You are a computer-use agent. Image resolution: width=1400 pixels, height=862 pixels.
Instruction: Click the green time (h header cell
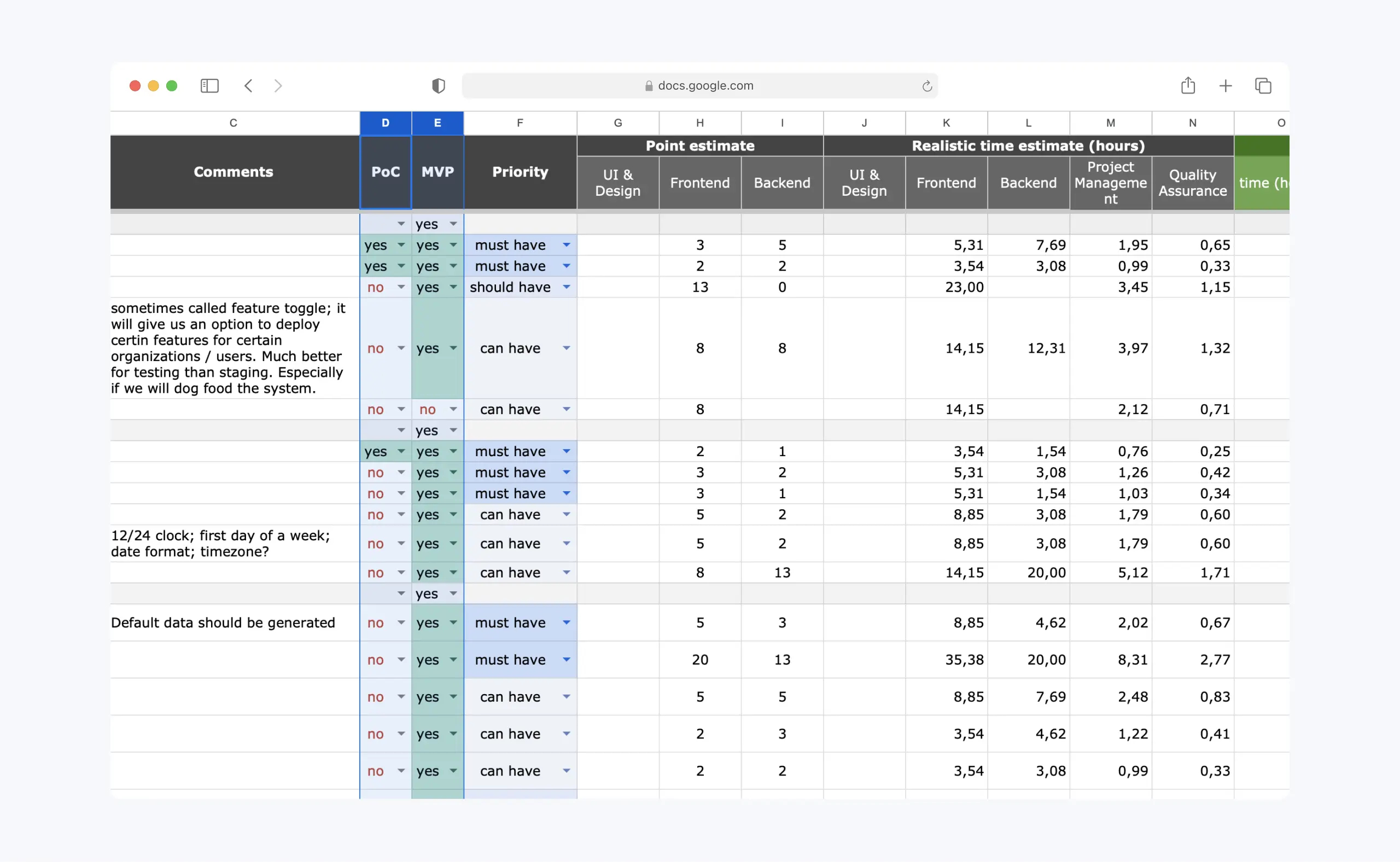1262,183
